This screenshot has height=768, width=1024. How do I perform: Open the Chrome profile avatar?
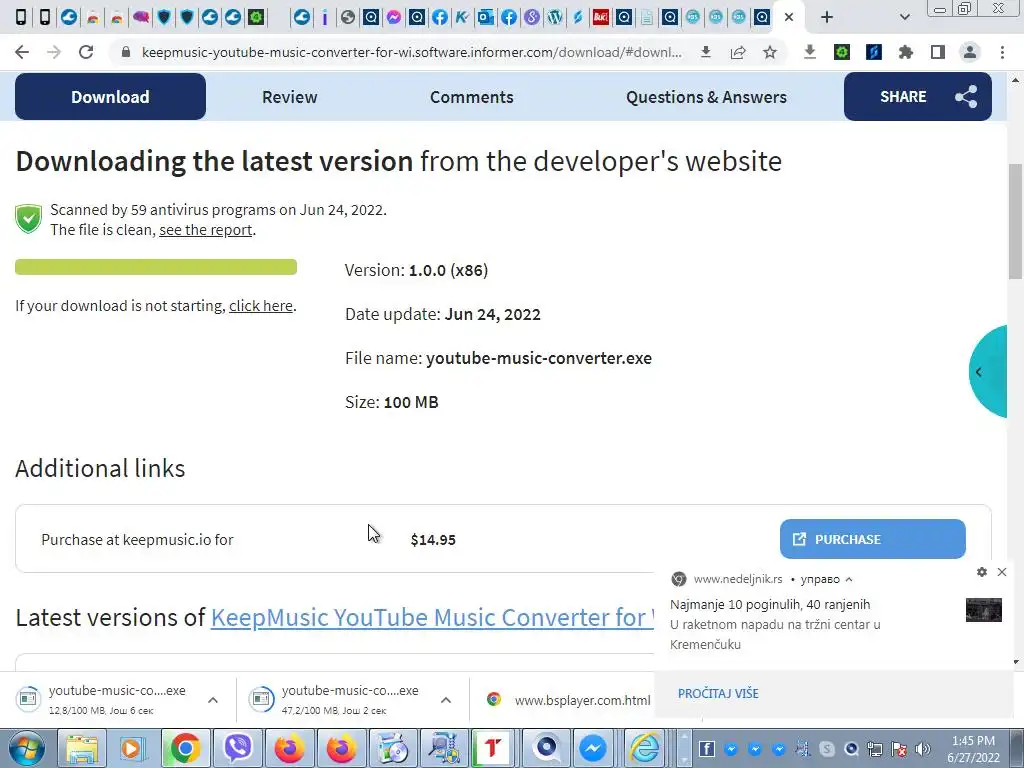pyautogui.click(x=970, y=52)
